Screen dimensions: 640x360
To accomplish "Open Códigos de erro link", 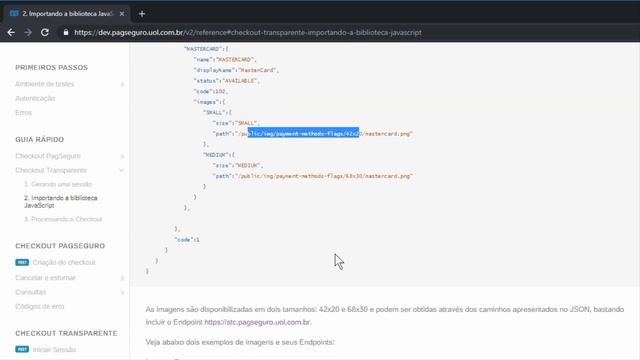I will 40,307.
